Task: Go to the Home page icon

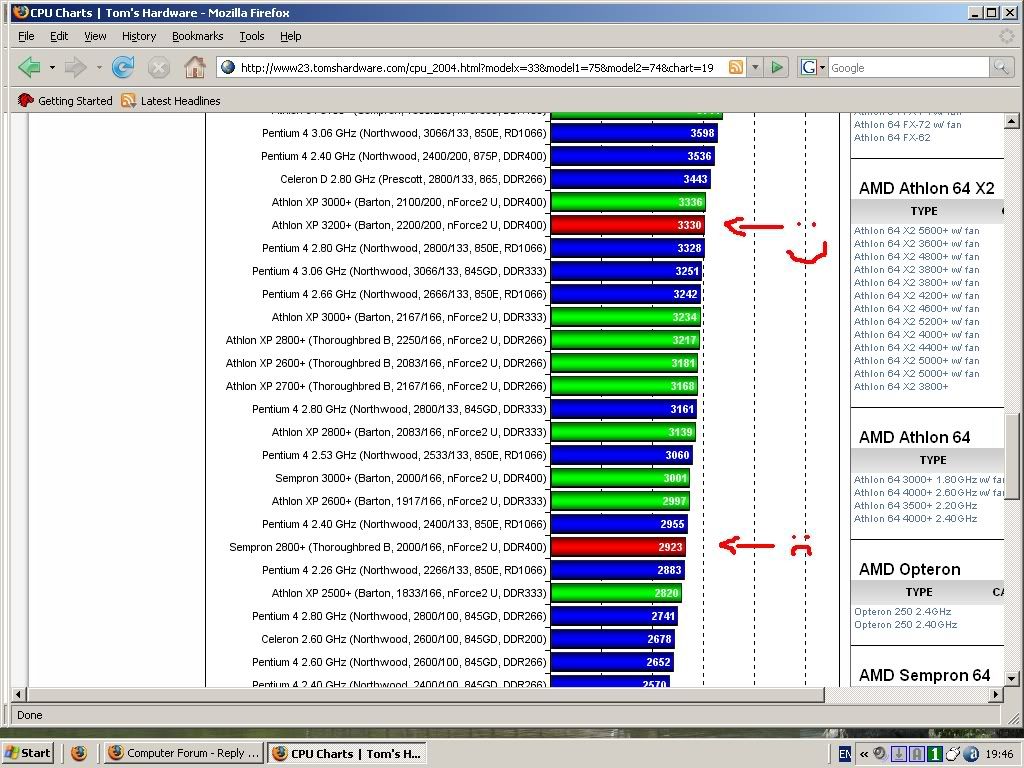Action: (x=194, y=67)
